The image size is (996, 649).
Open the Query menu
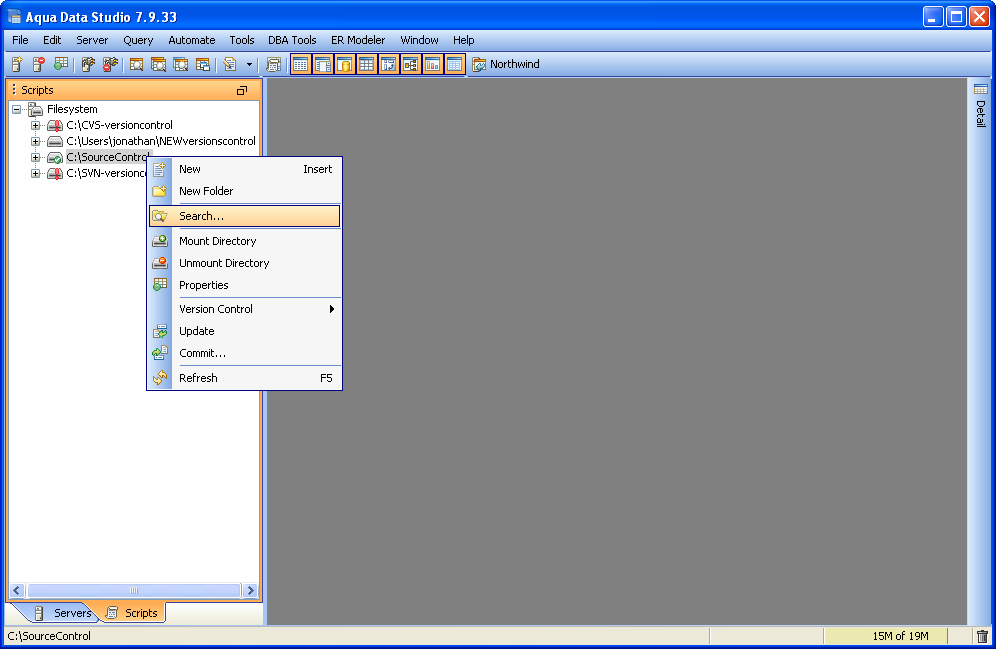coord(138,40)
